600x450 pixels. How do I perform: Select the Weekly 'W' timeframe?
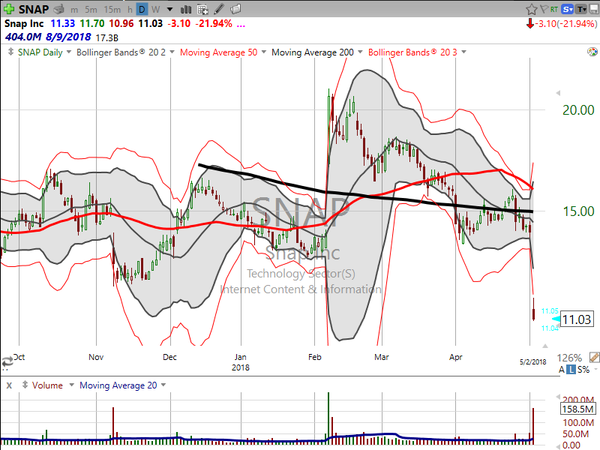pos(155,10)
